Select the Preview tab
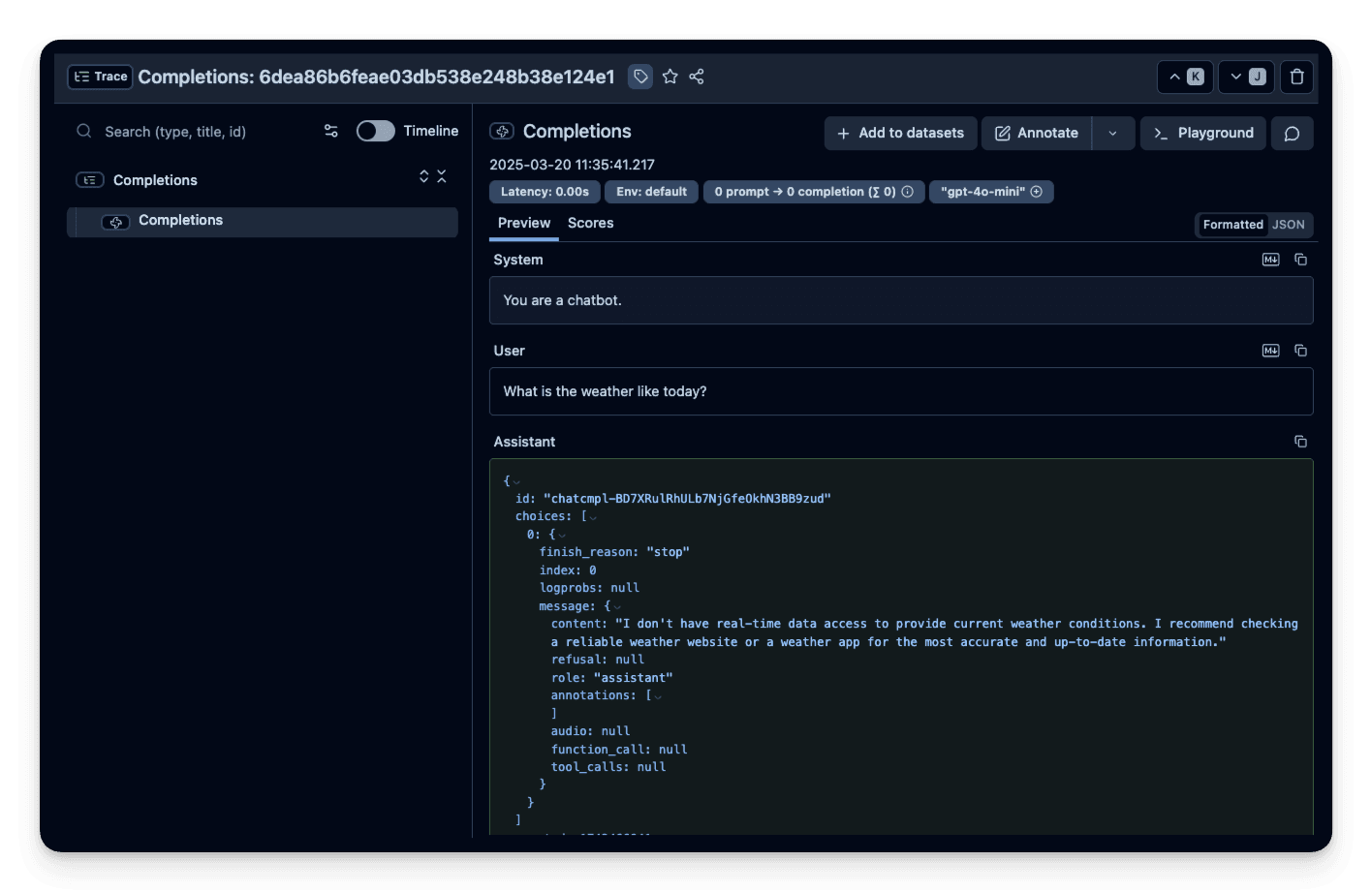The width and height of the screenshot is (1372, 892). [523, 223]
